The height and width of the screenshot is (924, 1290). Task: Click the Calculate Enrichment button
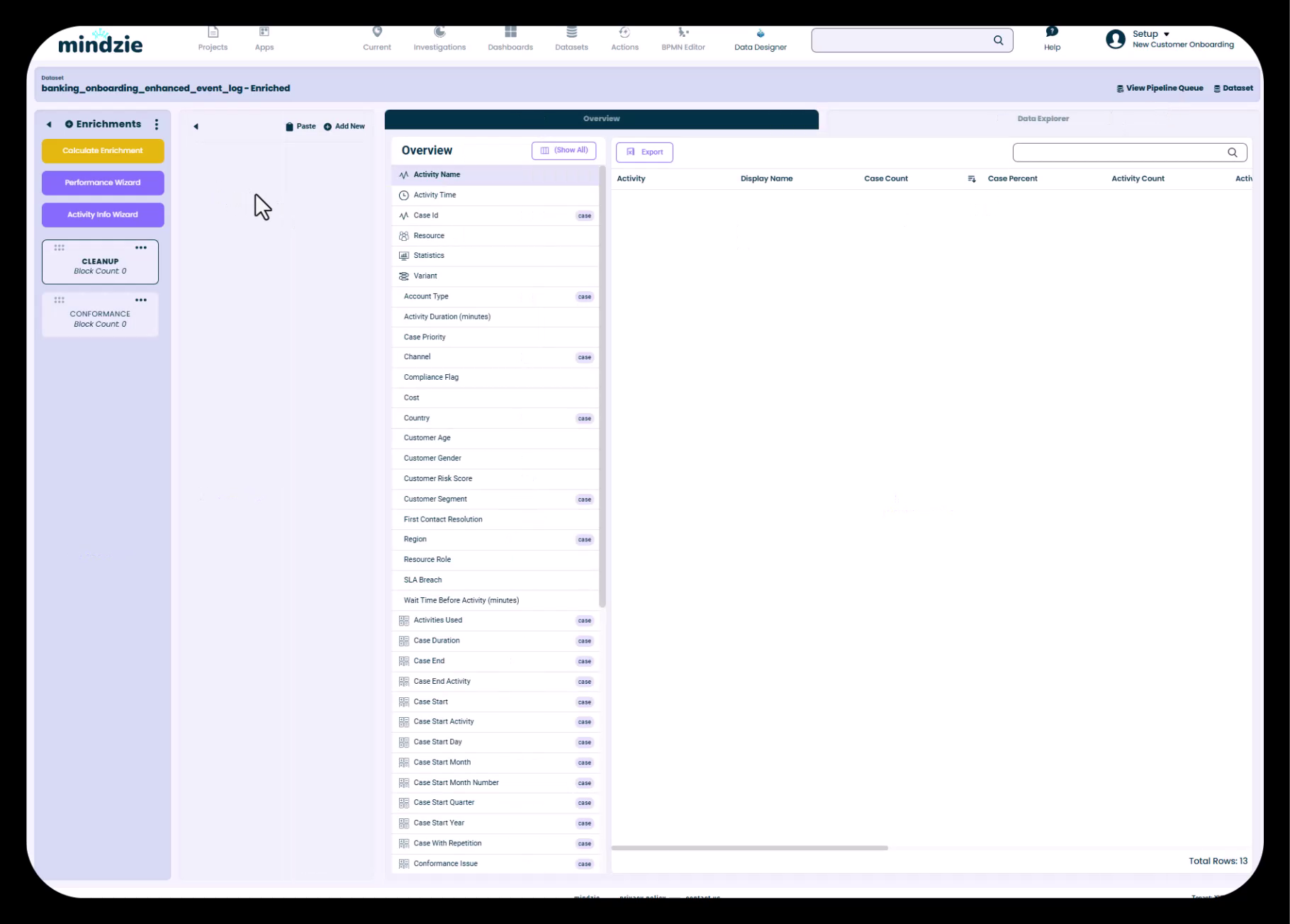[103, 151]
